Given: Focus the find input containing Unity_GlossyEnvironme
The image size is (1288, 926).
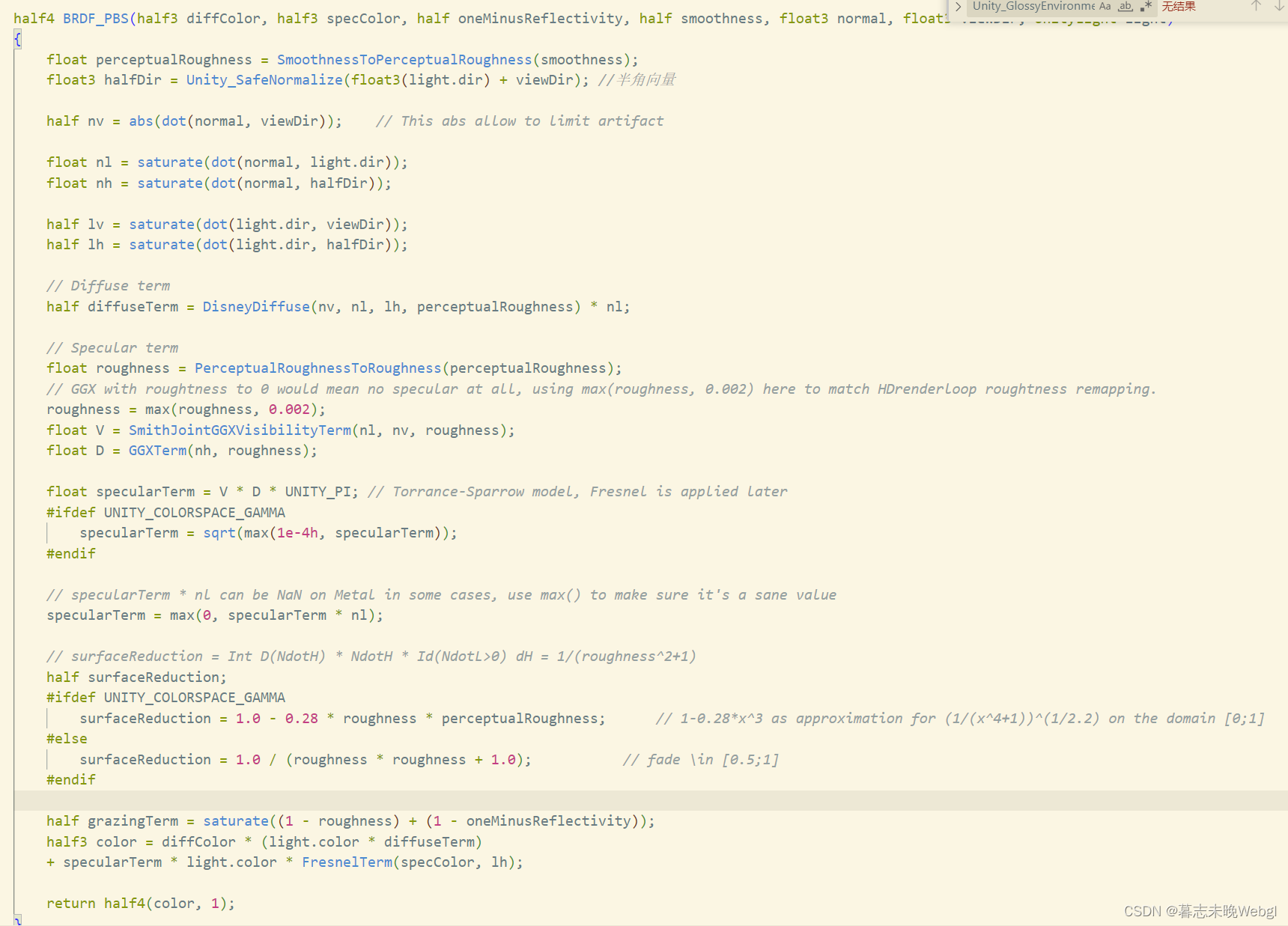Looking at the screenshot, I should coord(1033,7).
